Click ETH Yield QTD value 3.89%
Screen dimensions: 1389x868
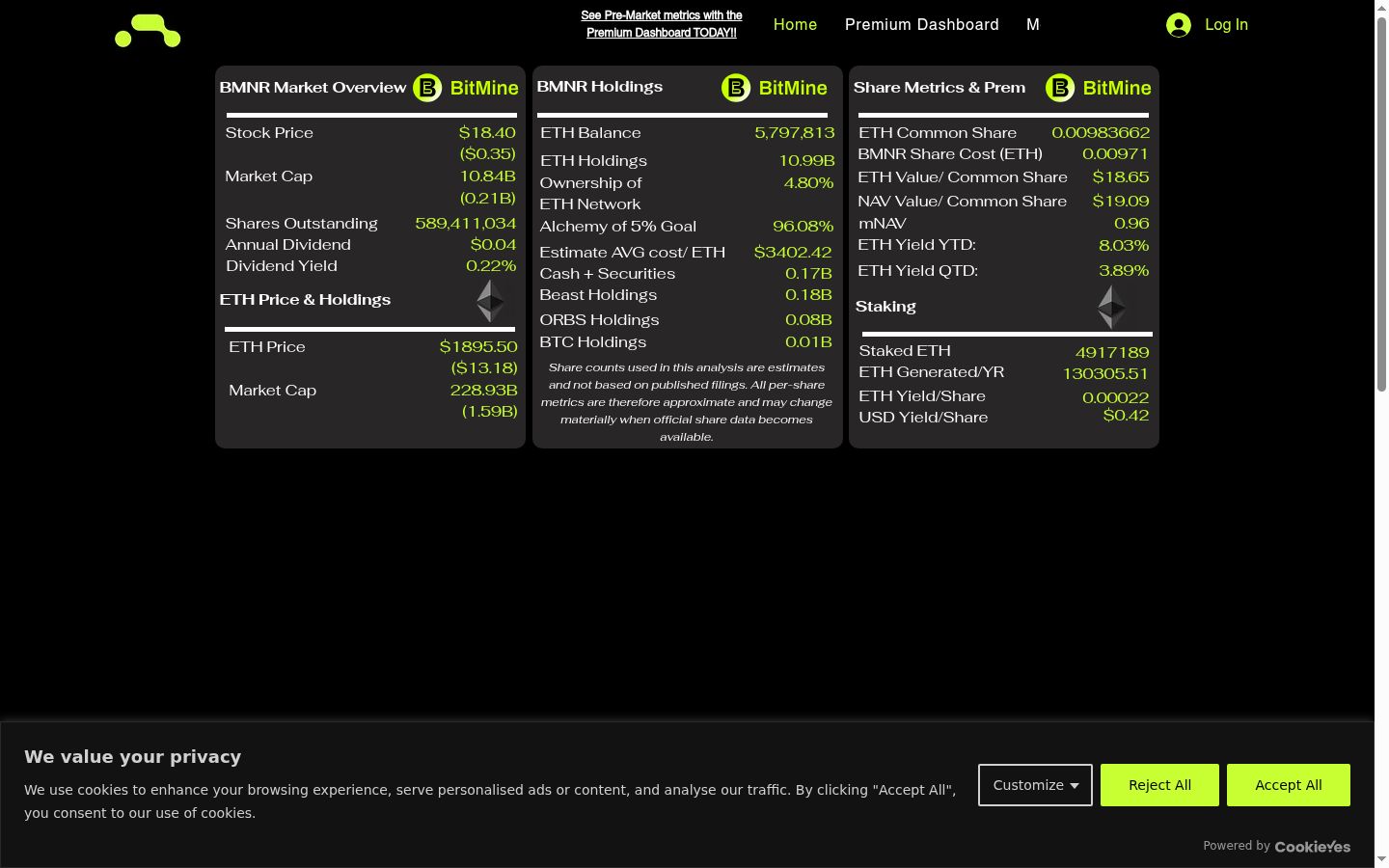click(1124, 271)
